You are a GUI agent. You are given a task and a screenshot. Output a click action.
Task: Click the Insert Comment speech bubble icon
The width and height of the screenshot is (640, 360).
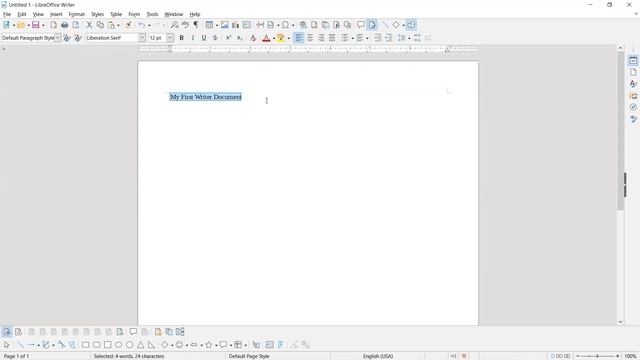361,25
